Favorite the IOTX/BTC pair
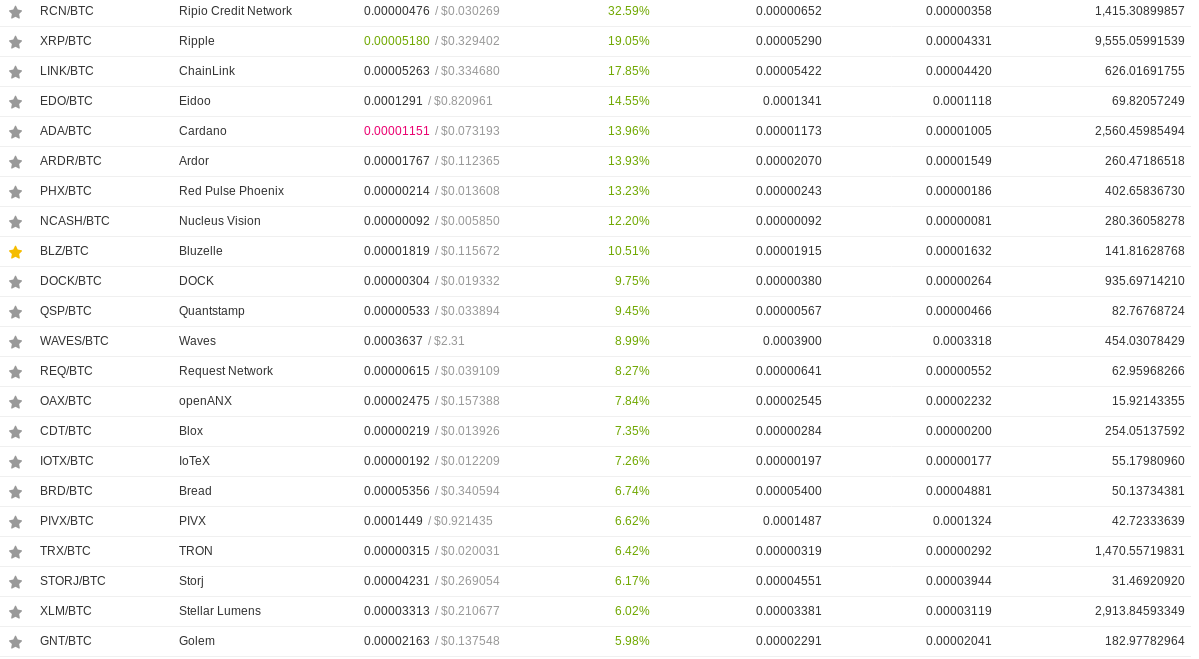Viewport: 1199px width, 659px height. 15,462
